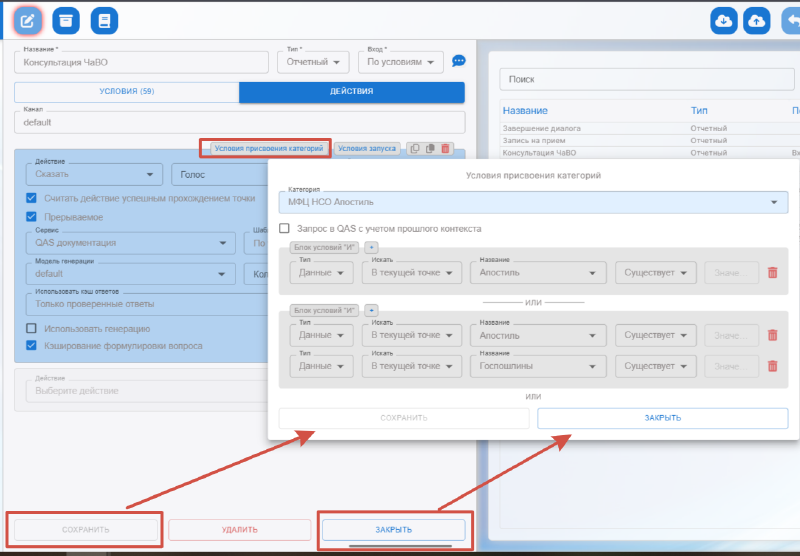Viewport: 800px width, 556px height.
Task: Add condition with plus in first Блок условий
Action: point(371,246)
